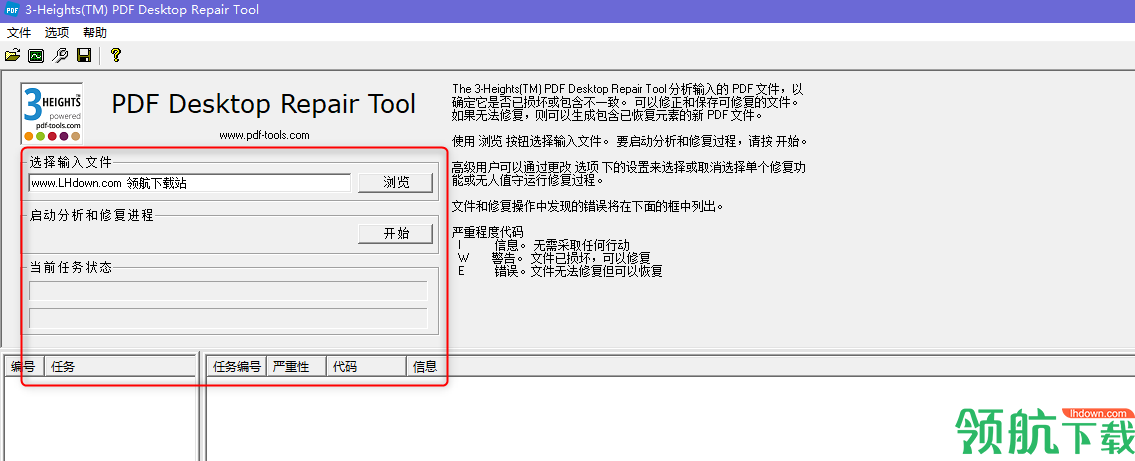Click the upper task status progress bar
The height and width of the screenshot is (461, 1135).
click(228, 290)
